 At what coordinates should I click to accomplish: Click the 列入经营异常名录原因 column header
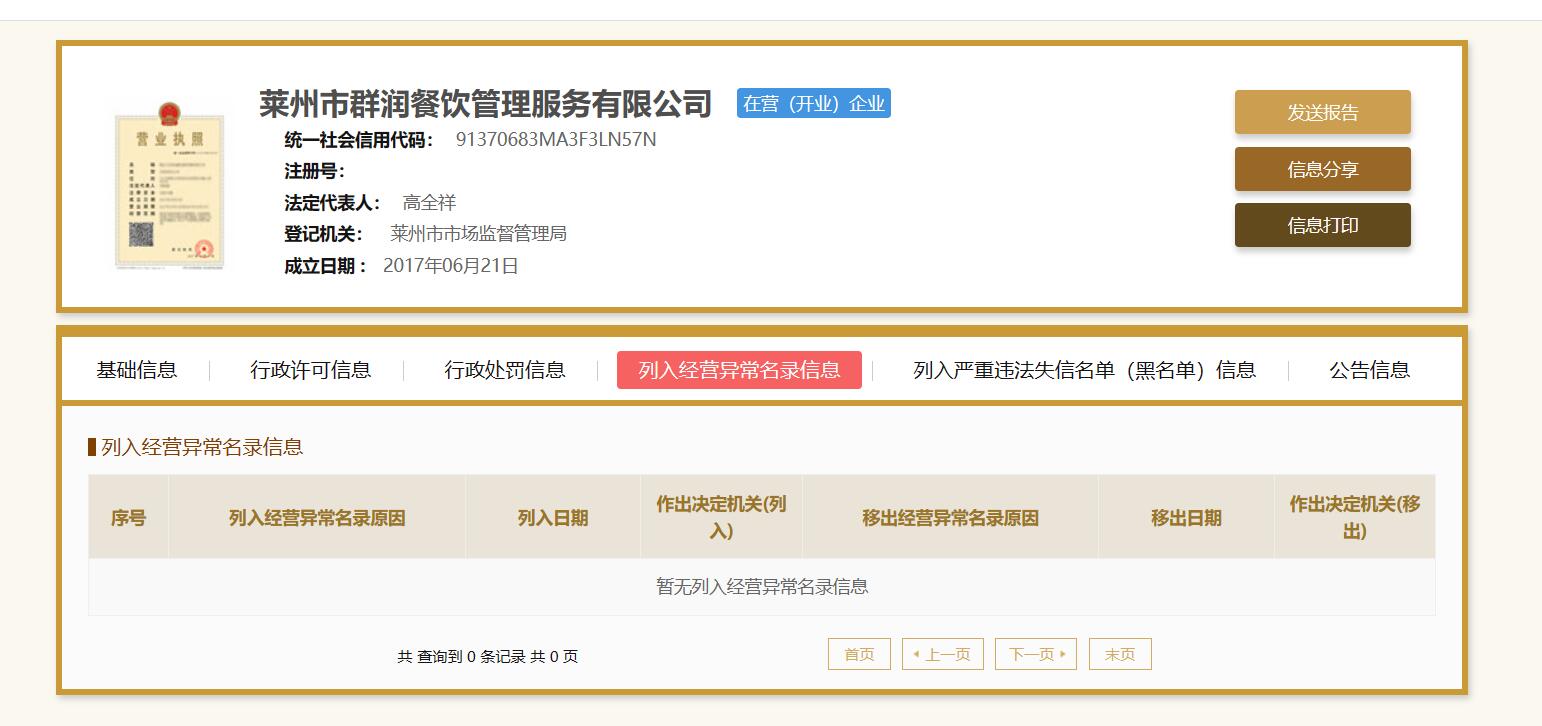pyautogui.click(x=317, y=517)
